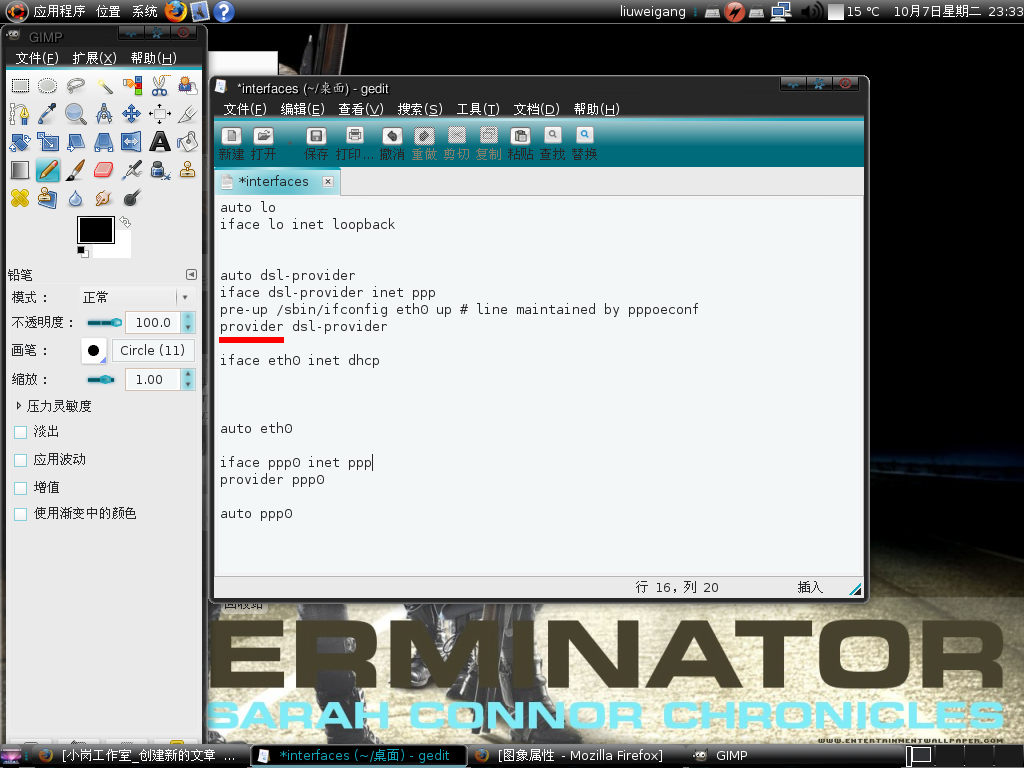1024x768 pixels.
Task: Select the Perspective tool
Action: point(104,142)
